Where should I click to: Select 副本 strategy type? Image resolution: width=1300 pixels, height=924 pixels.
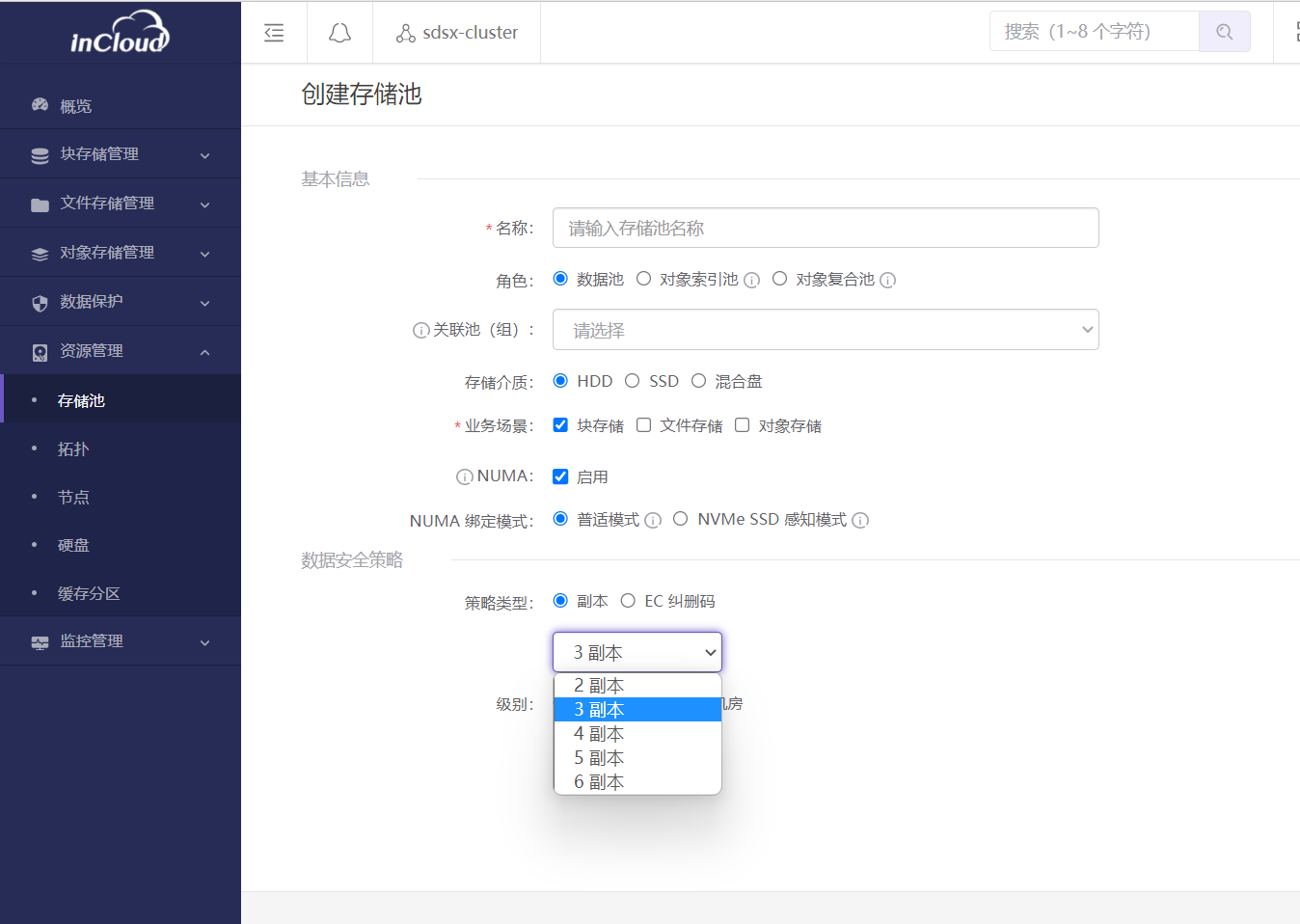click(x=560, y=601)
